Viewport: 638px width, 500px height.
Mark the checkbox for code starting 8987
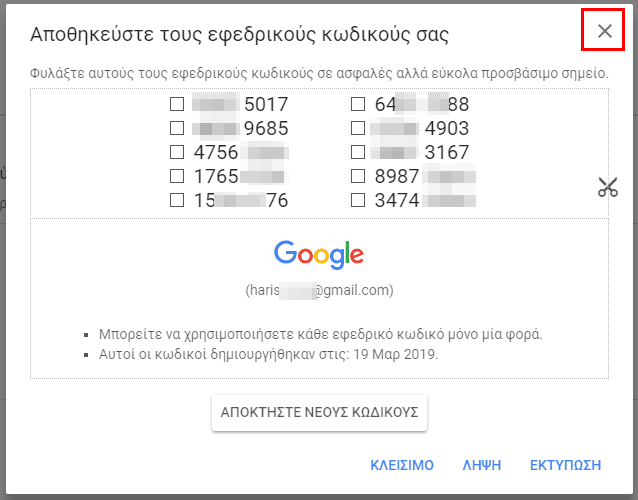pyautogui.click(x=358, y=176)
